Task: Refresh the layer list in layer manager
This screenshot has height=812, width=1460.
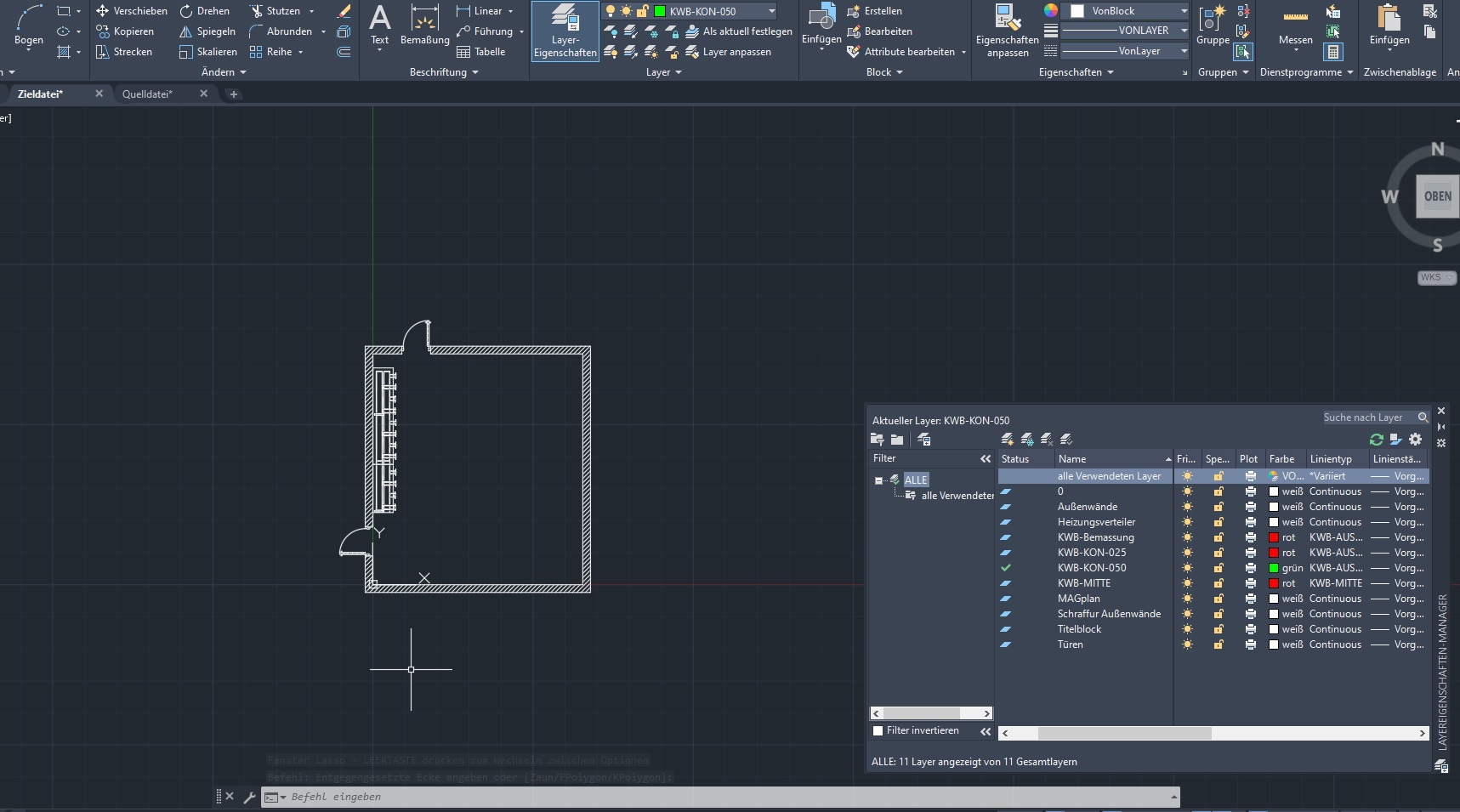Action: (1376, 440)
